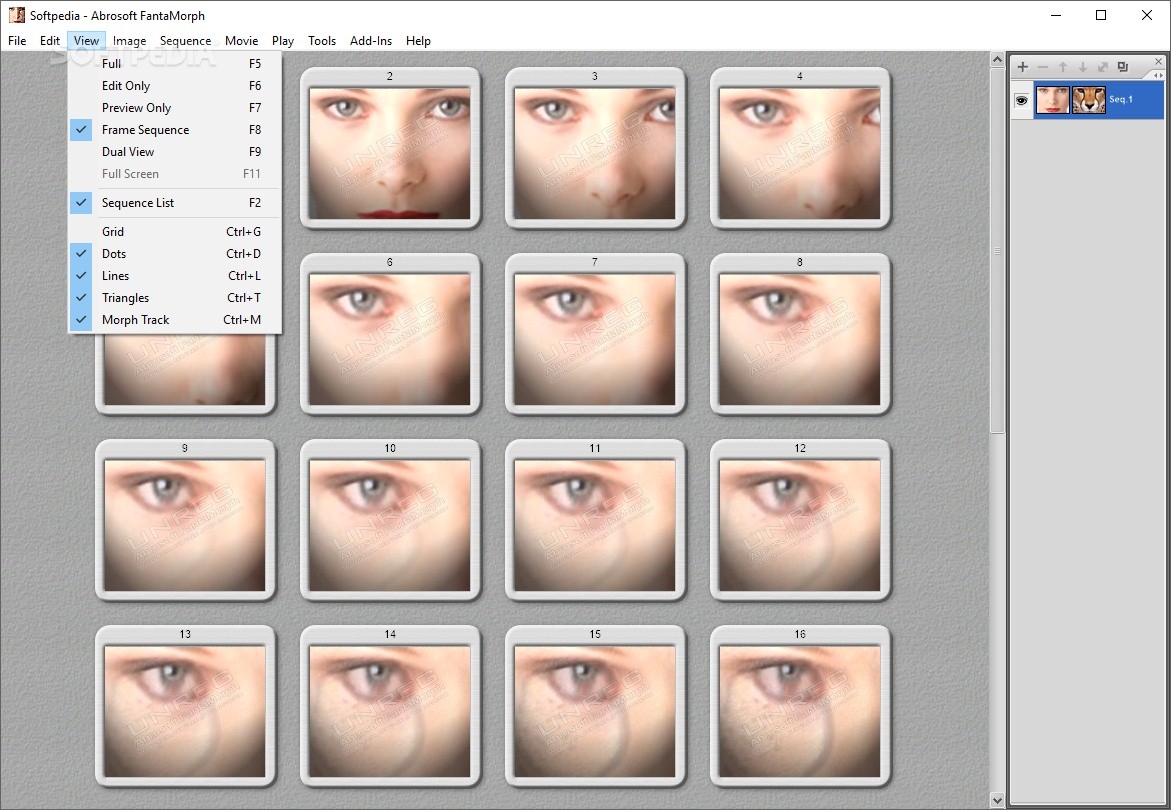Toggle visibility eye of Seq.1
The image size is (1171, 810).
pyautogui.click(x=1022, y=100)
